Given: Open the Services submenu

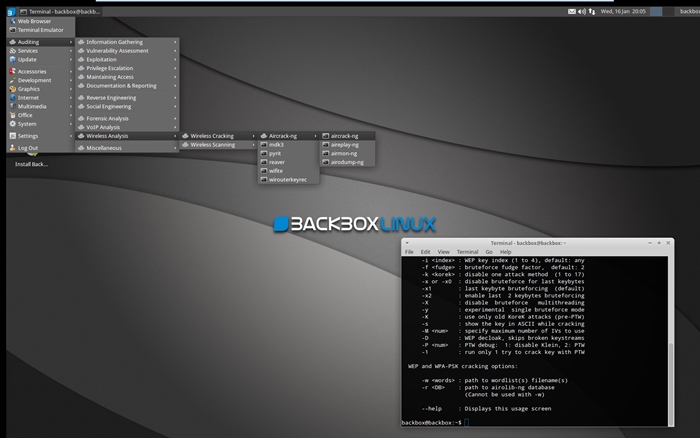Looking at the screenshot, I should 41,51.
